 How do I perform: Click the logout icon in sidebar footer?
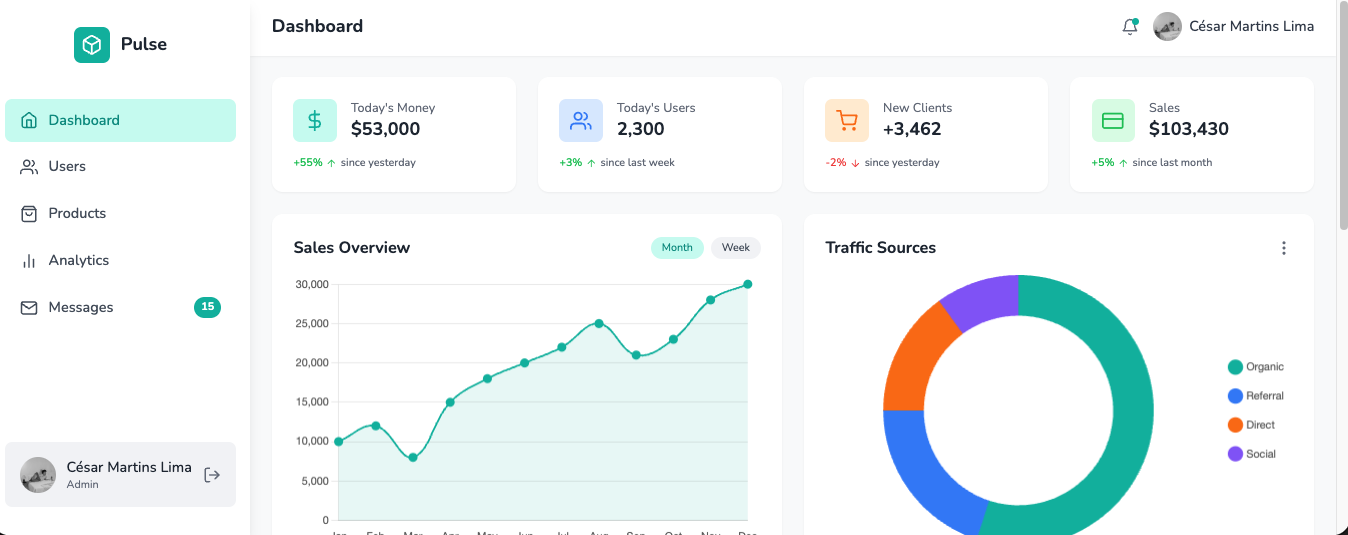pos(212,475)
